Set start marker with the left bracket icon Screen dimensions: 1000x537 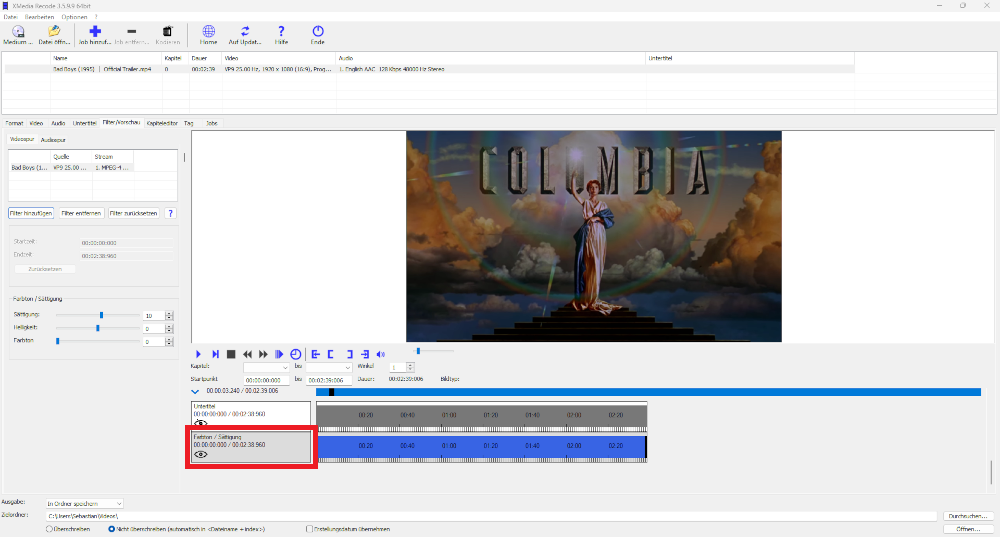pyautogui.click(x=331, y=354)
